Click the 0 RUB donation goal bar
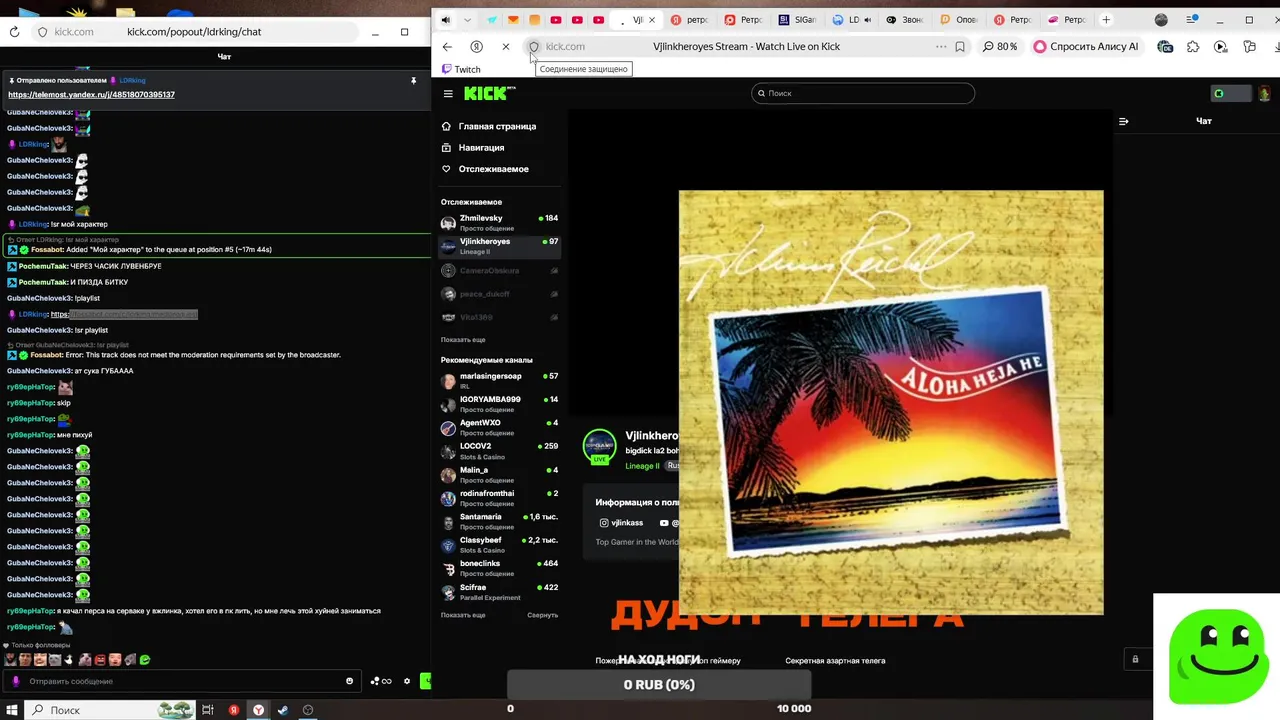Viewport: 1280px width, 720px height. pyautogui.click(x=659, y=685)
